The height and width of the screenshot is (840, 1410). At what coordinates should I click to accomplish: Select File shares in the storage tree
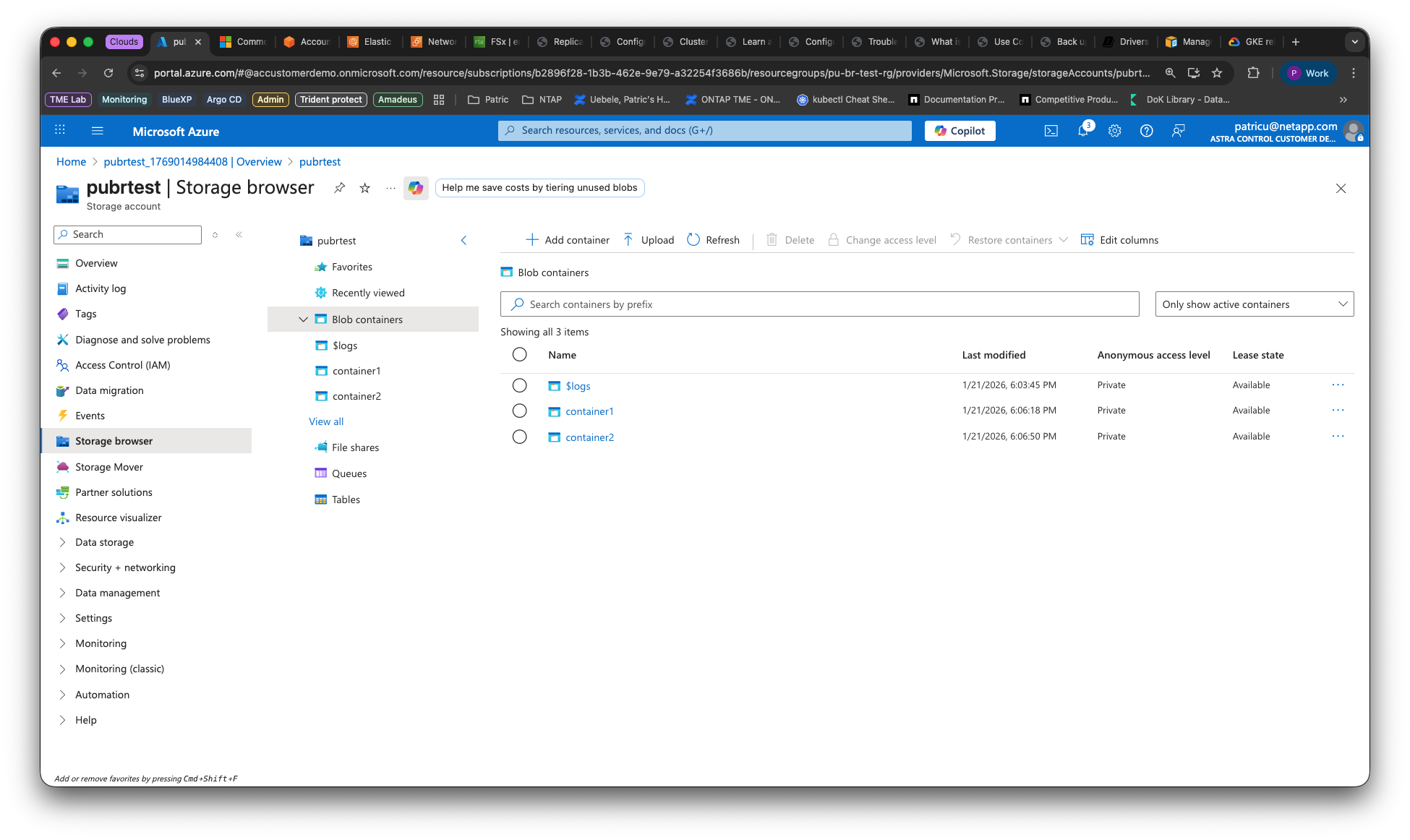(355, 447)
